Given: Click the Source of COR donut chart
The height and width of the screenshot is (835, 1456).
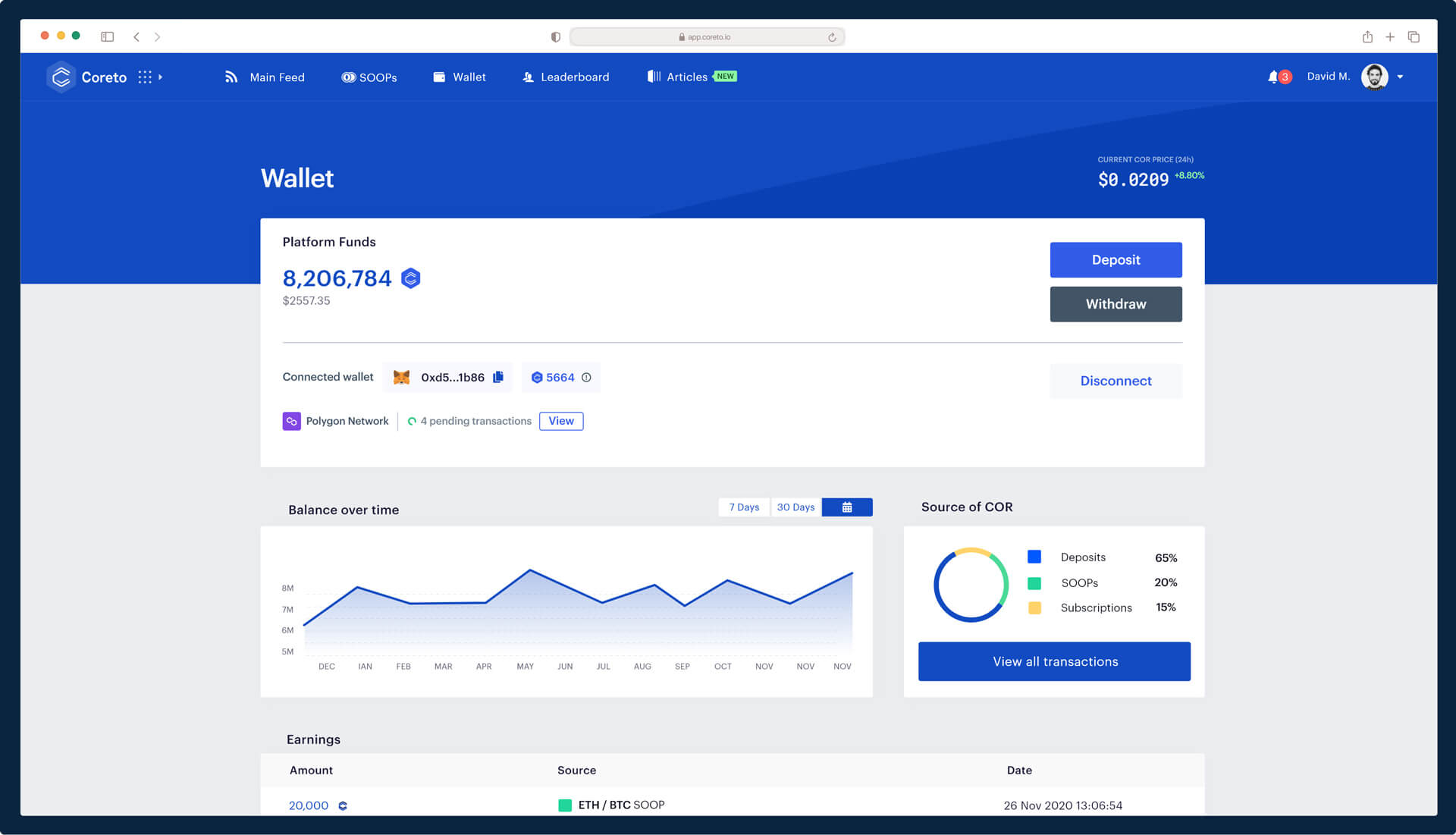Looking at the screenshot, I should pos(971,585).
